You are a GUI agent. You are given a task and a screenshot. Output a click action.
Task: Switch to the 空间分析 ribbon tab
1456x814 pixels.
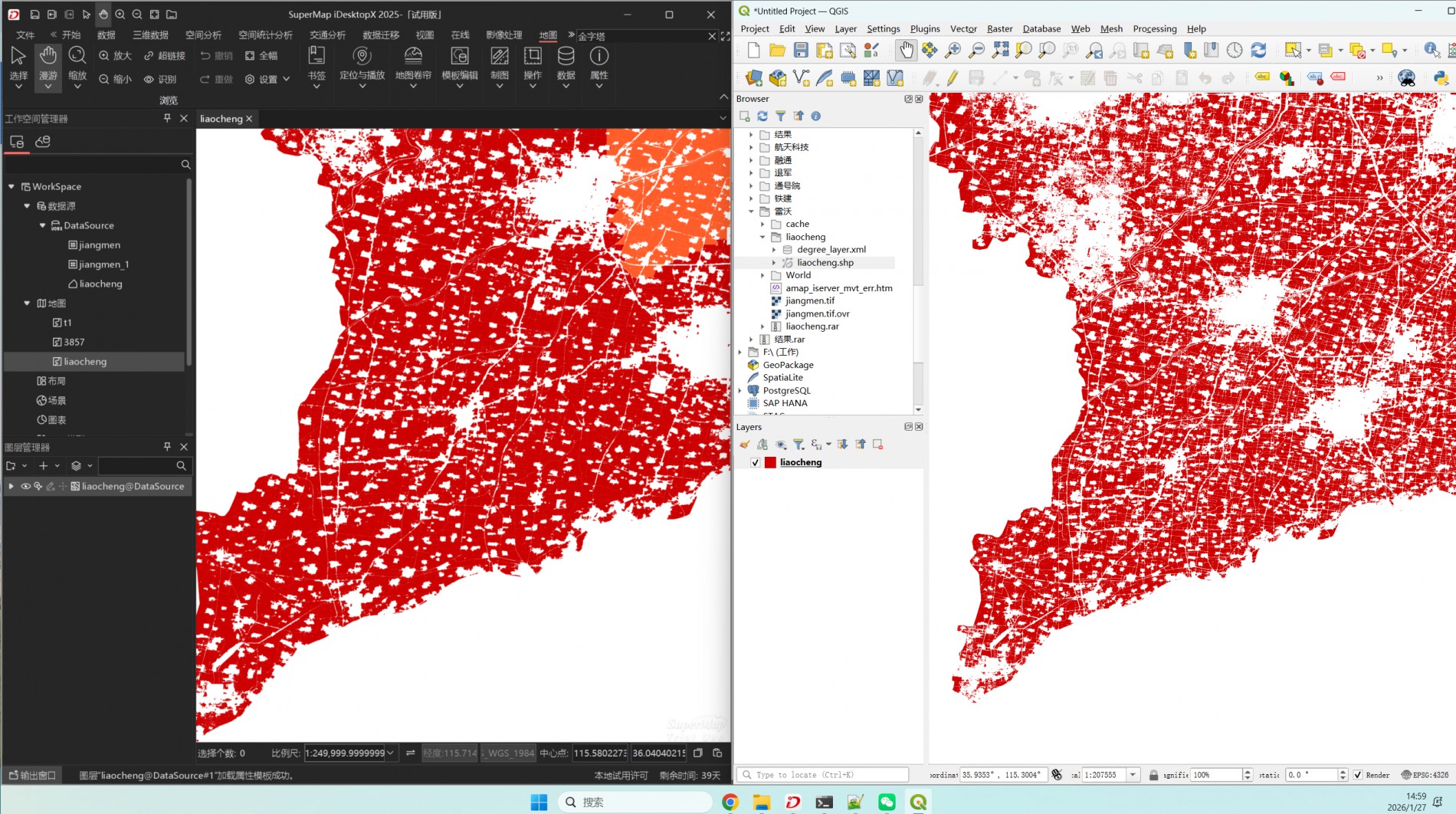click(203, 35)
